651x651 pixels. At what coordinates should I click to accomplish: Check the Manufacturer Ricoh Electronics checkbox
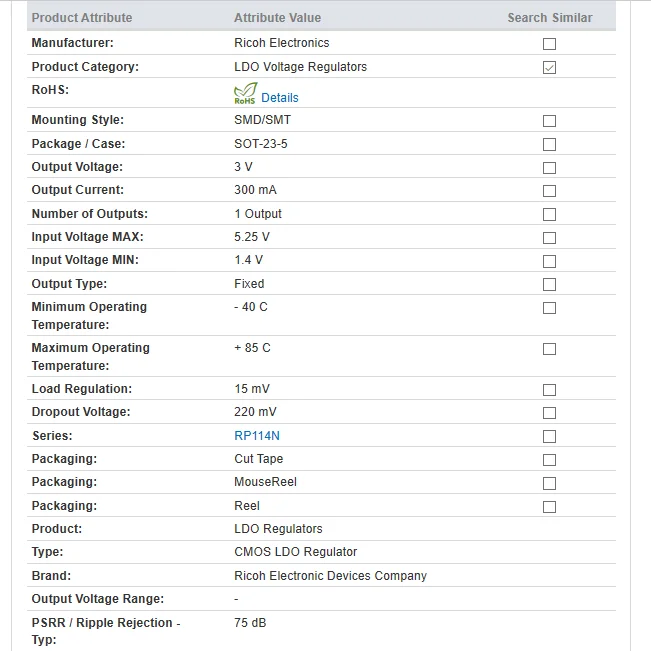[x=549, y=44]
